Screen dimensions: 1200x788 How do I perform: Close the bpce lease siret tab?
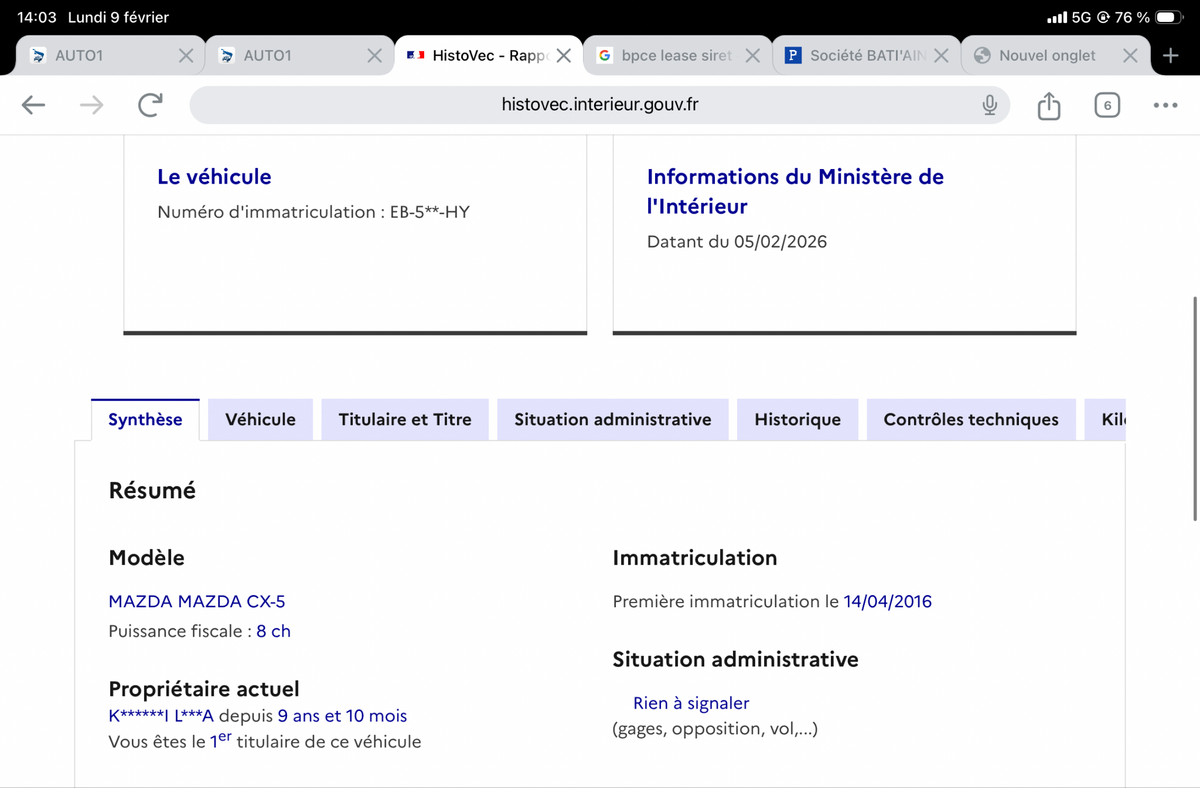pyautogui.click(x=753, y=56)
